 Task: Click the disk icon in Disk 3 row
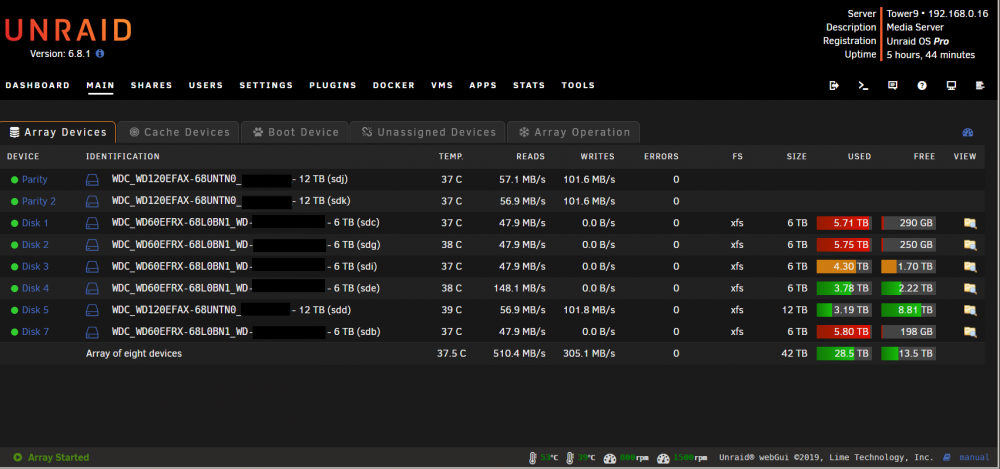point(92,267)
